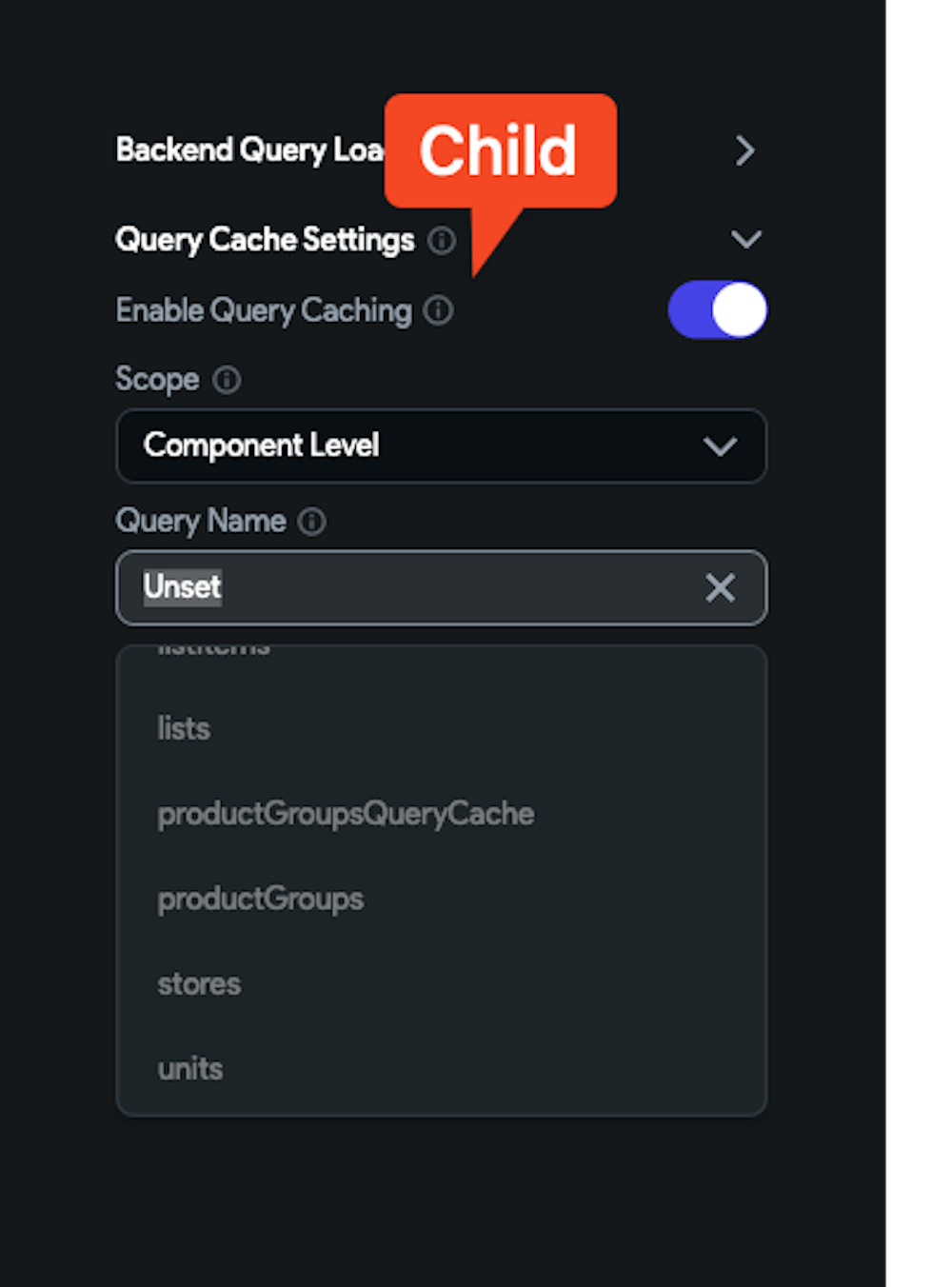Clear the Query Name field with X
Viewport: 952px width, 1287px height.
pyautogui.click(x=720, y=587)
